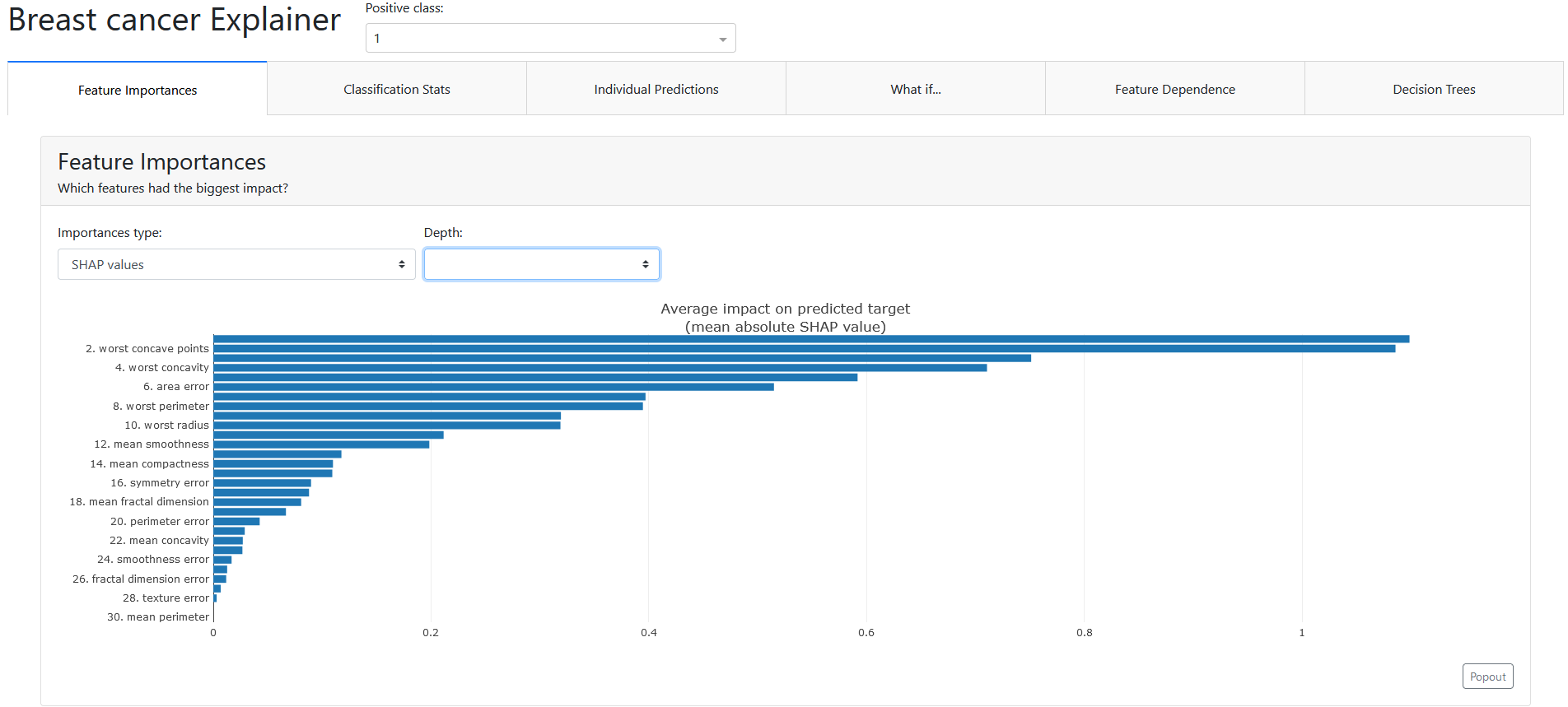Select the Feature Dependence tab
This screenshot has height=707, width=1568.
tap(1174, 89)
